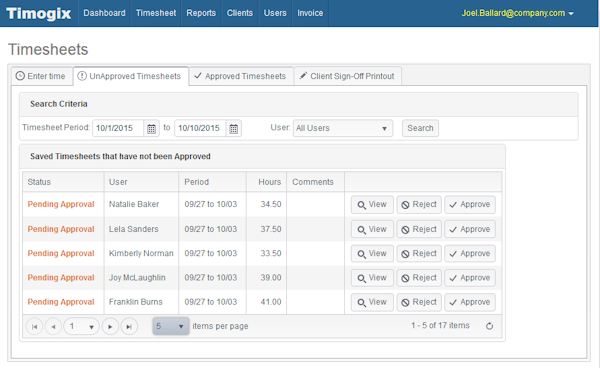
Task: Open the page number dropdown
Action: pyautogui.click(x=82, y=327)
